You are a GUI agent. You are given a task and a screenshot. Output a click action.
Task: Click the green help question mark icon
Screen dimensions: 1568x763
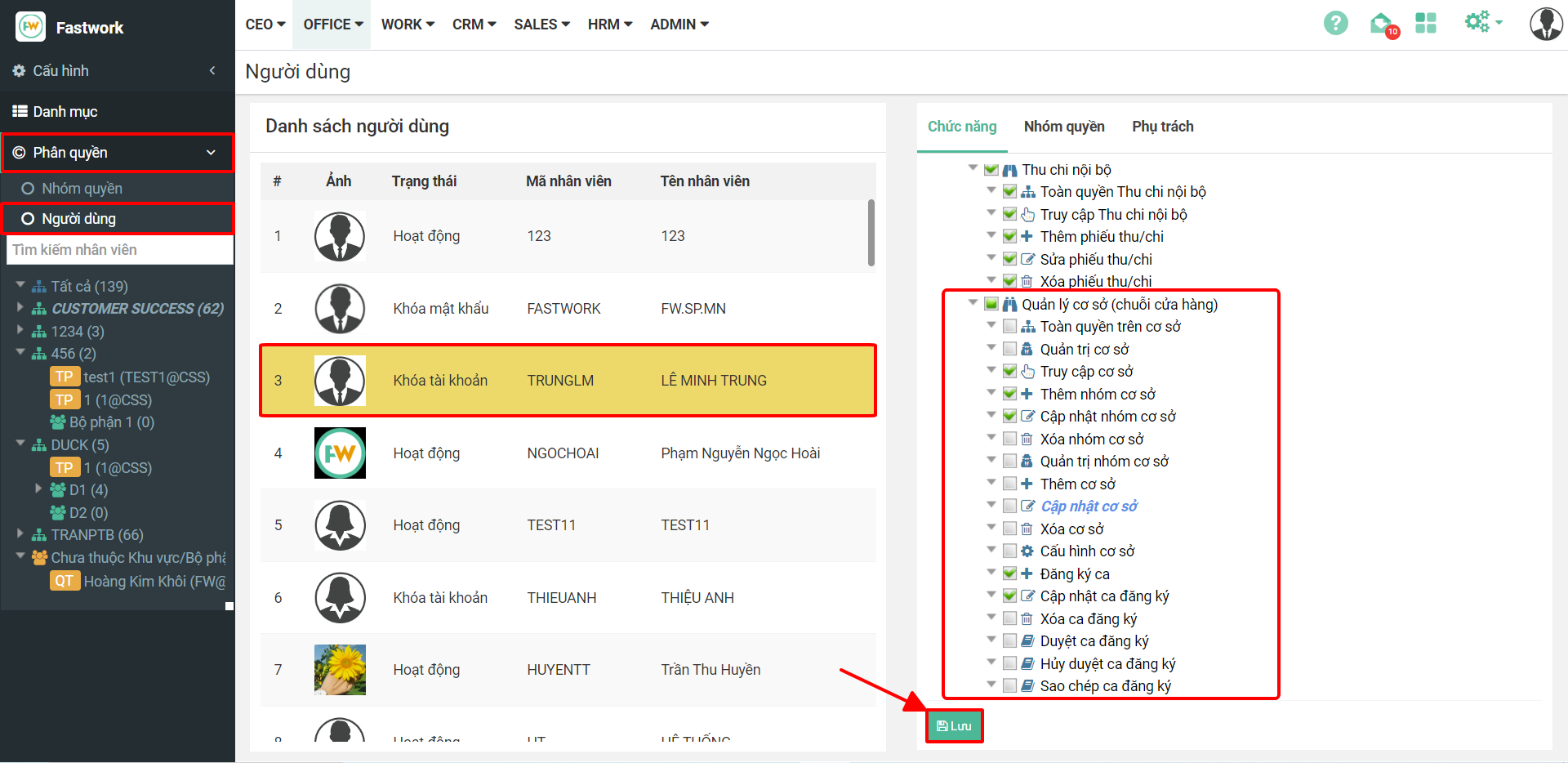click(x=1335, y=23)
